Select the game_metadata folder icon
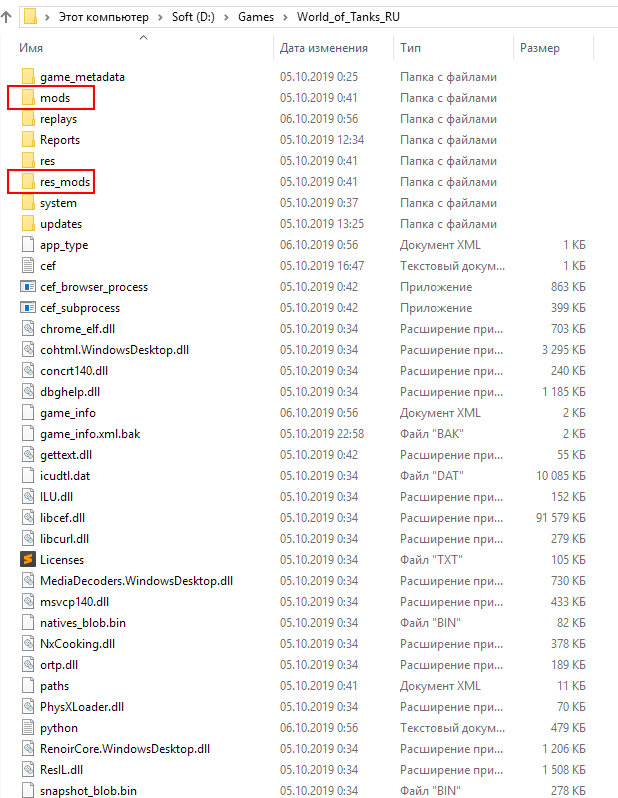Image resolution: width=618 pixels, height=798 pixels. (29, 77)
